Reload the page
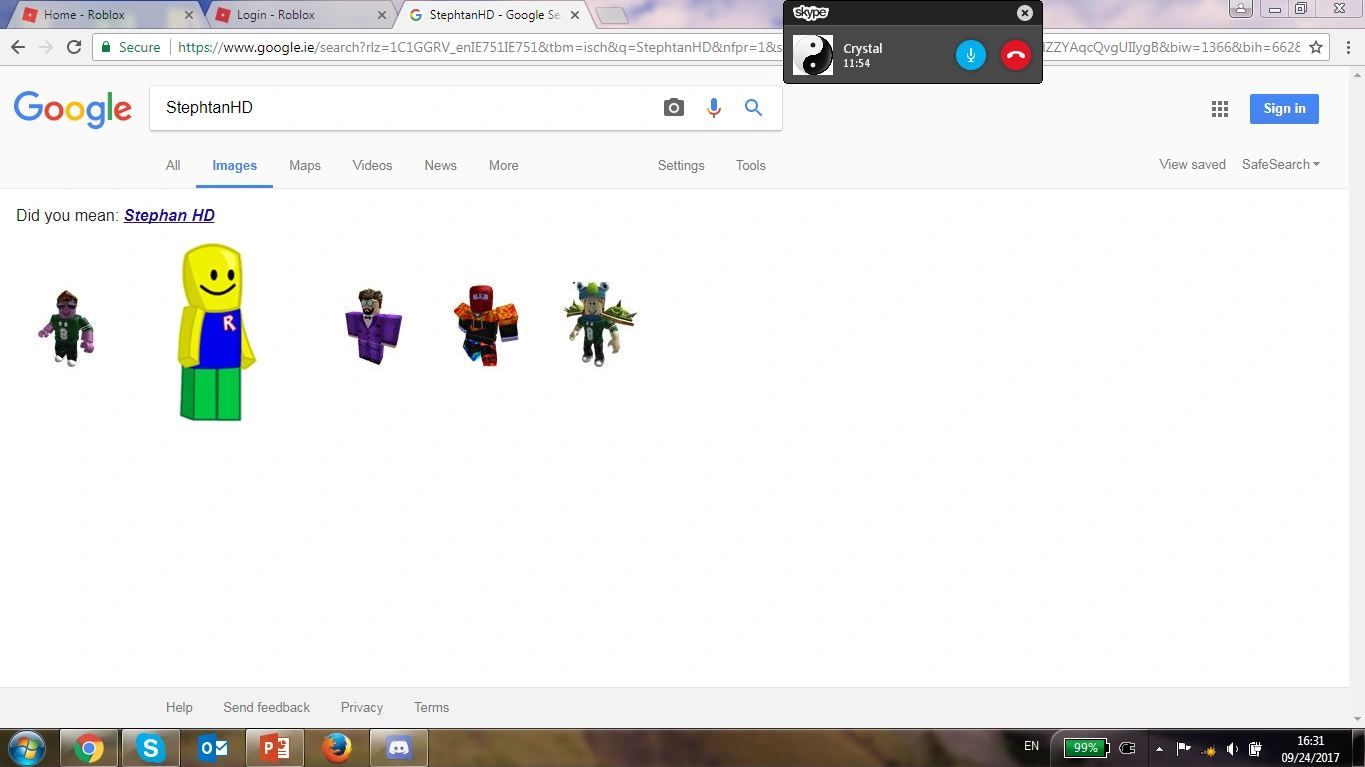The width and height of the screenshot is (1365, 767). pyautogui.click(x=73, y=47)
